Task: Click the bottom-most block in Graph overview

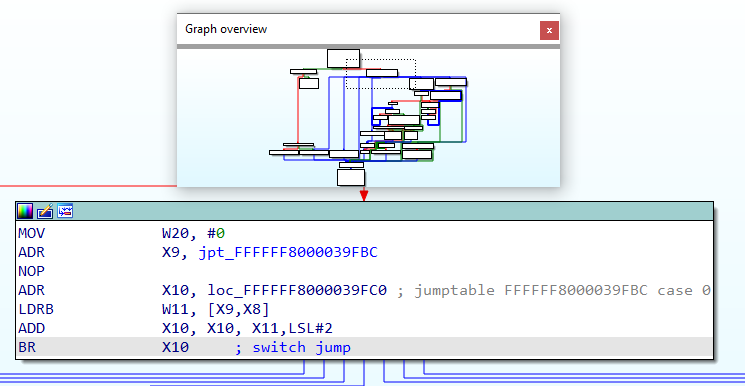Action: point(351,177)
